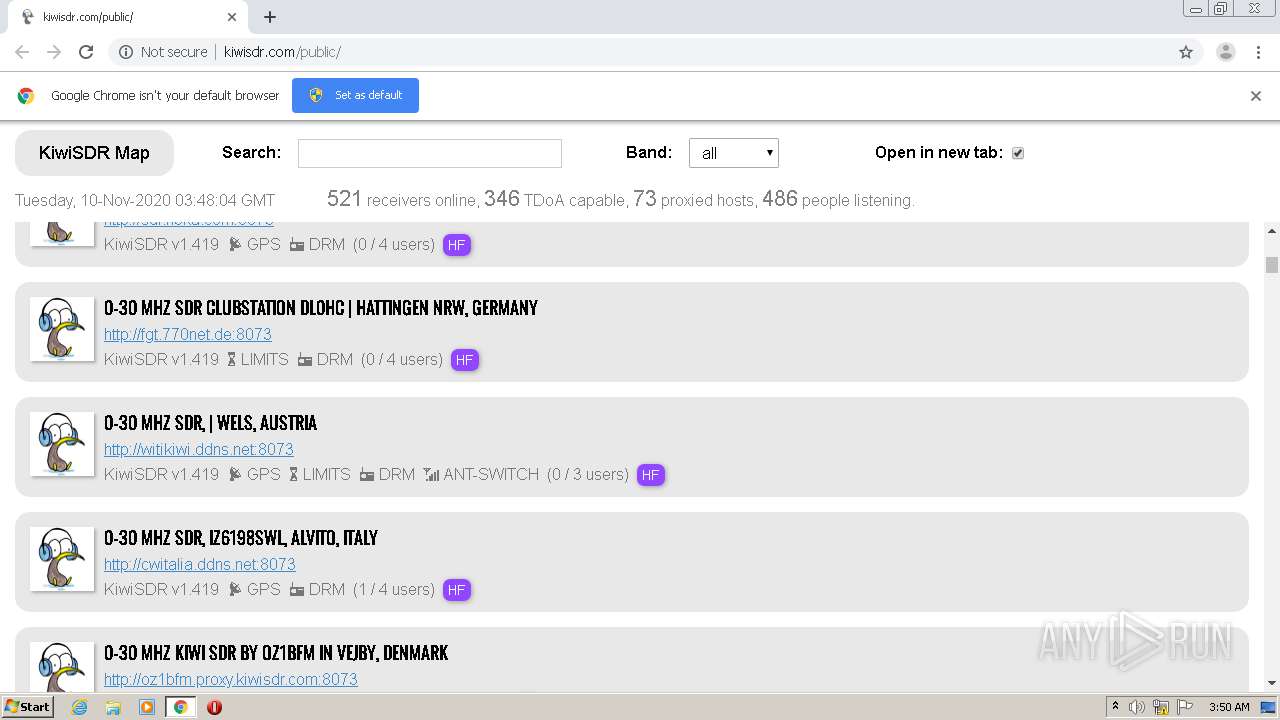The image size is (1280, 720).
Task: Click the ANT-SWITCH signal icon in Wels row
Action: [x=431, y=474]
